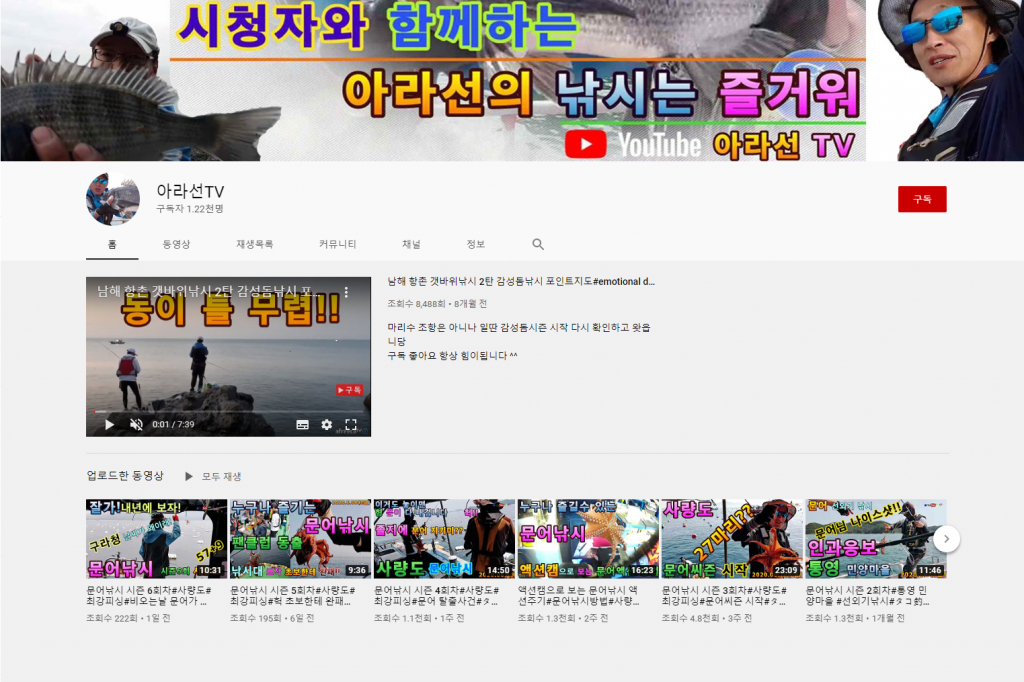Search the channel with magnifier icon

pyautogui.click(x=538, y=244)
